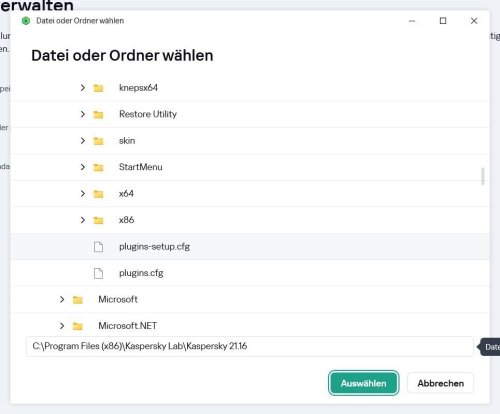The image size is (500, 414).
Task: Expand the Microsoft.NET folder
Action: point(62,326)
